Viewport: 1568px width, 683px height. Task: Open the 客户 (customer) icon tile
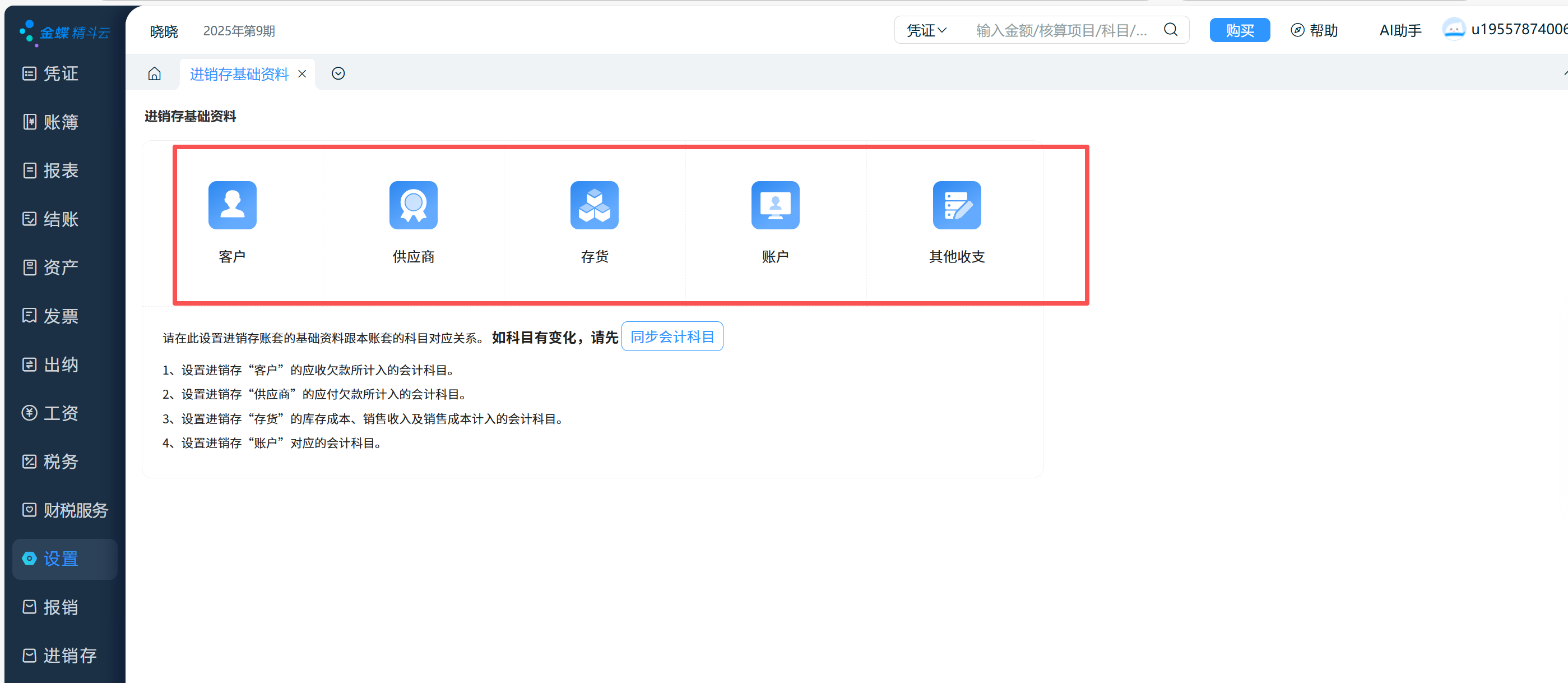[232, 205]
